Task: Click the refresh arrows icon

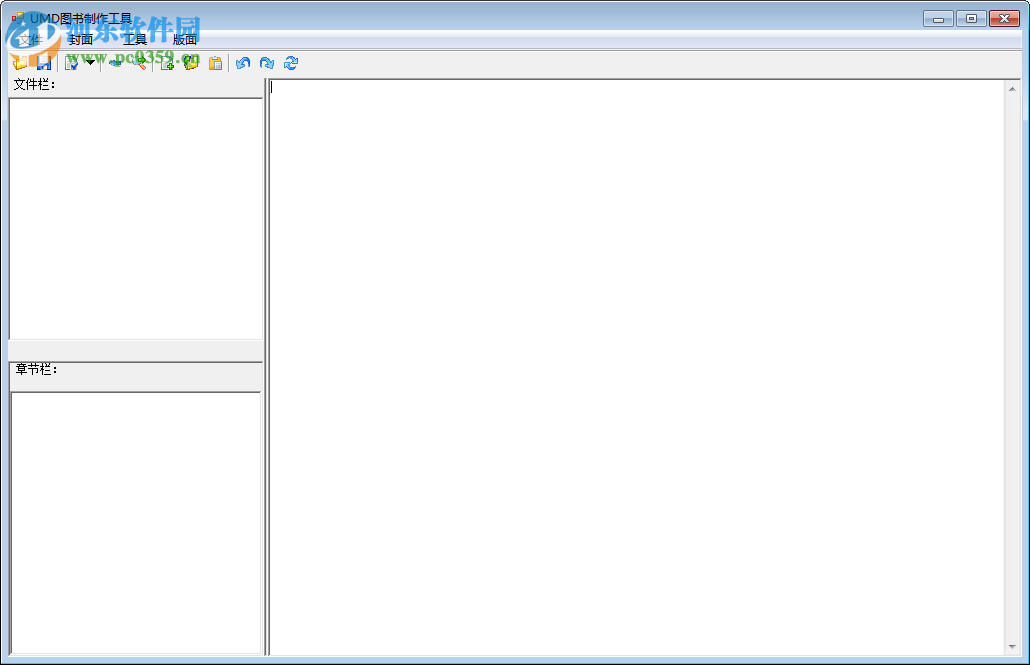Action: [291, 62]
